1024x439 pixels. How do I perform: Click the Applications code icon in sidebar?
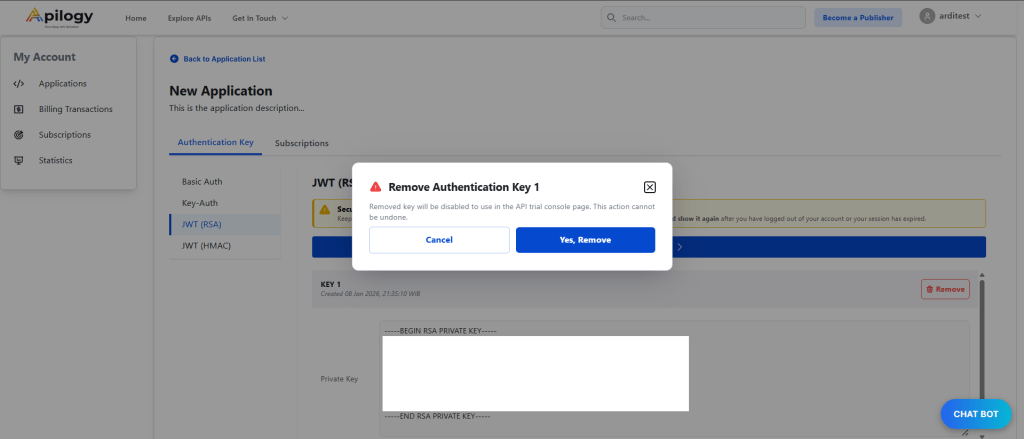(x=19, y=84)
